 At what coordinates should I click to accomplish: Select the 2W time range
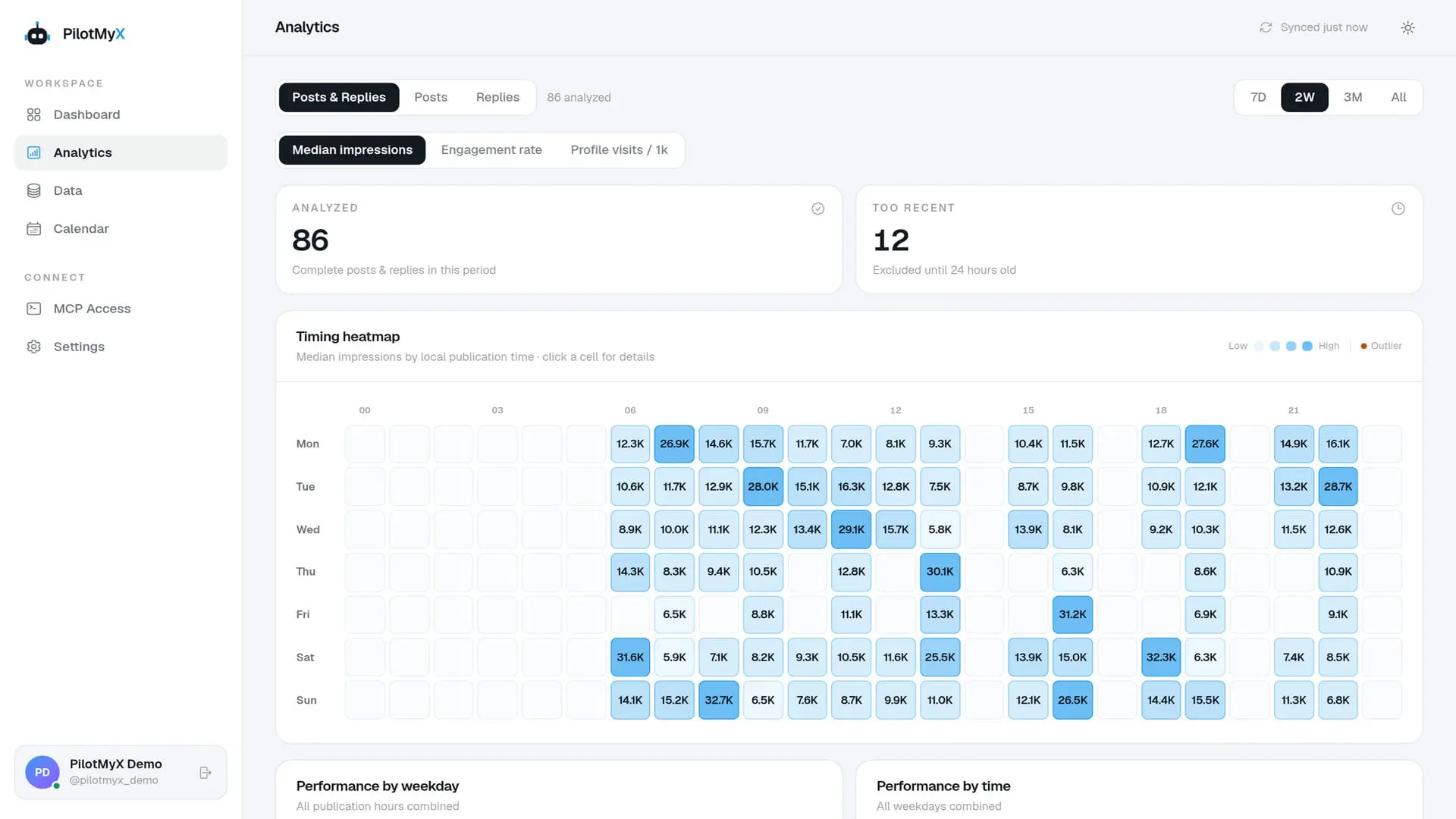pos(1304,97)
